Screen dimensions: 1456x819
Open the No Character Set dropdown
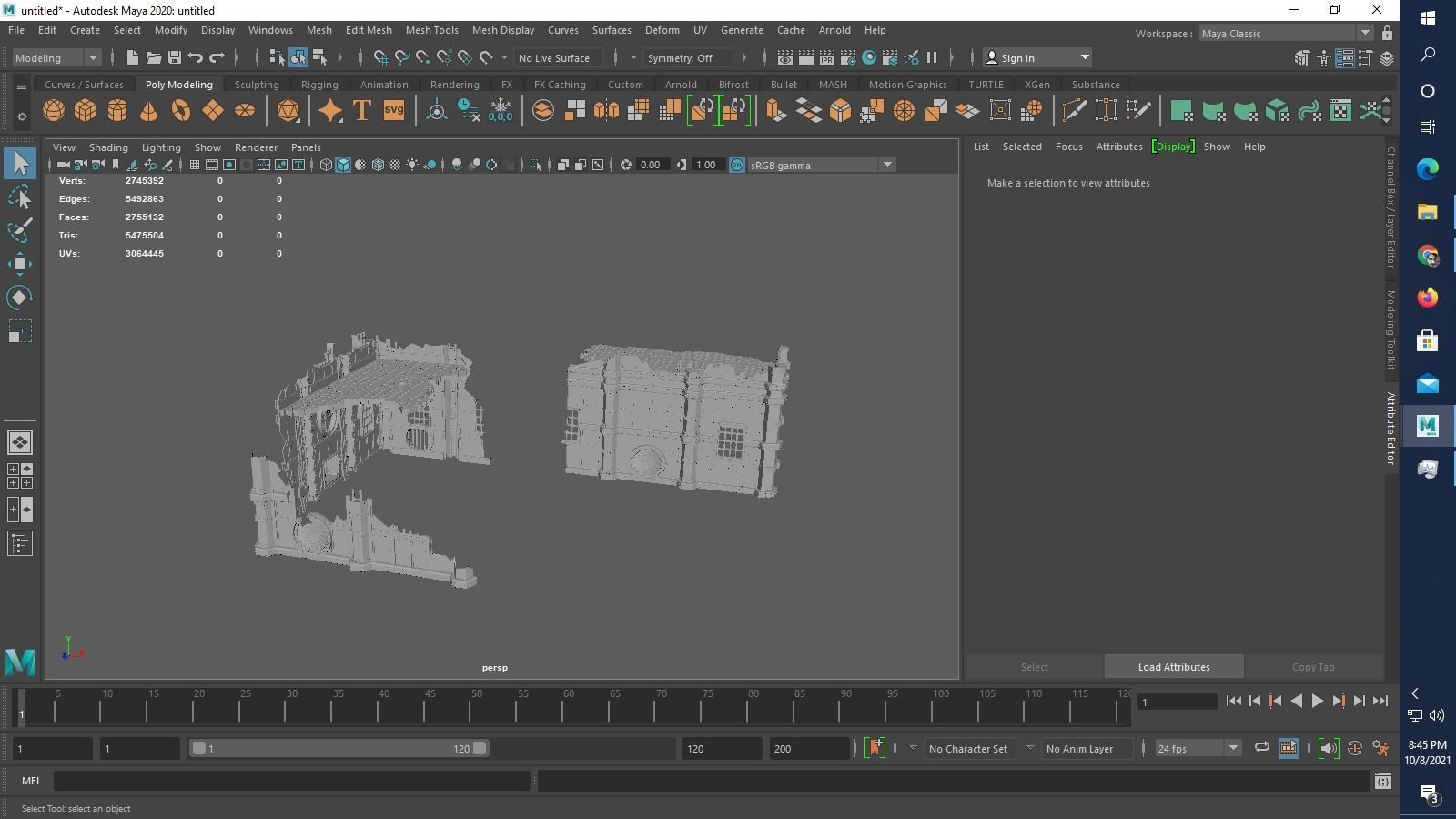pyautogui.click(x=968, y=748)
